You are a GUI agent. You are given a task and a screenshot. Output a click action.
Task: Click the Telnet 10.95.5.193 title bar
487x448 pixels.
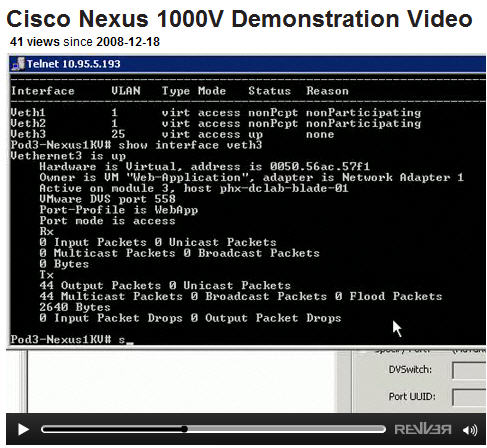tap(247, 64)
